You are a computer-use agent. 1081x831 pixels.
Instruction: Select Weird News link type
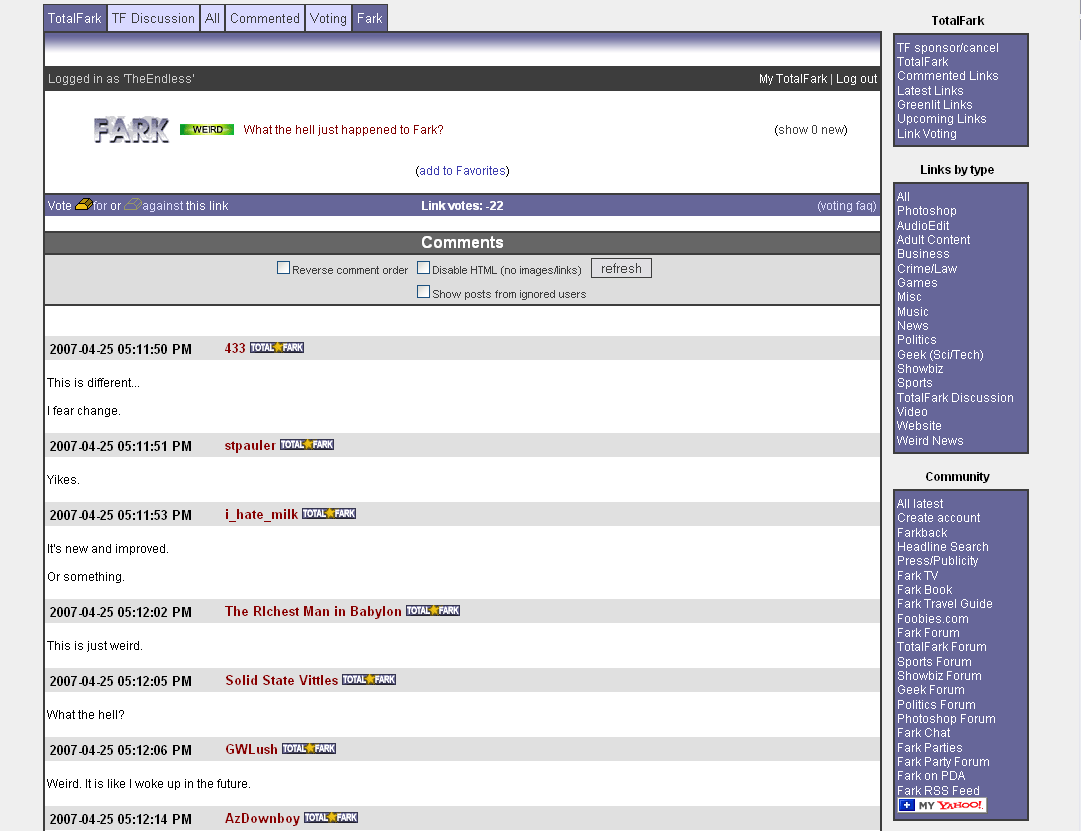[x=930, y=441]
